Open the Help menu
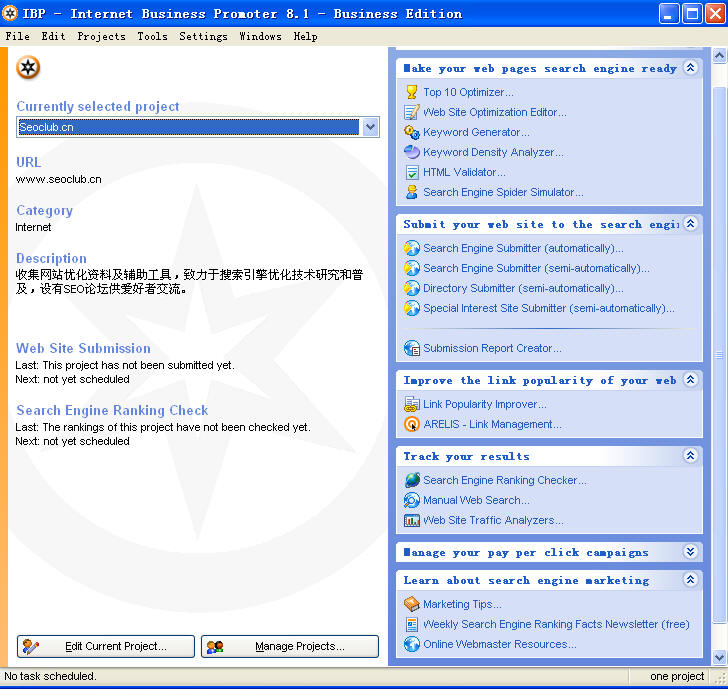The width and height of the screenshot is (728, 689). point(306,36)
